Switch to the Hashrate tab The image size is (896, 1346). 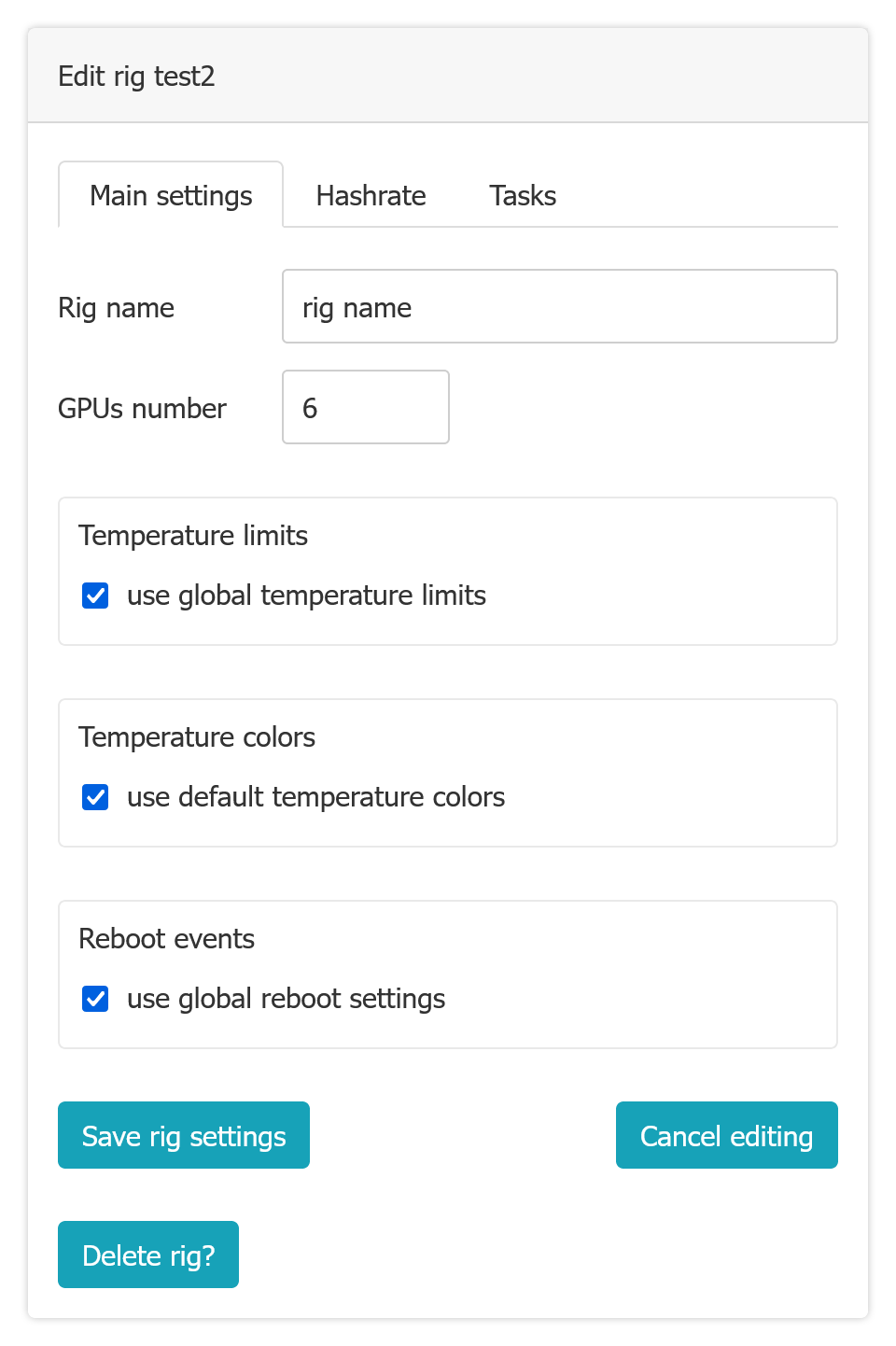pyautogui.click(x=371, y=195)
